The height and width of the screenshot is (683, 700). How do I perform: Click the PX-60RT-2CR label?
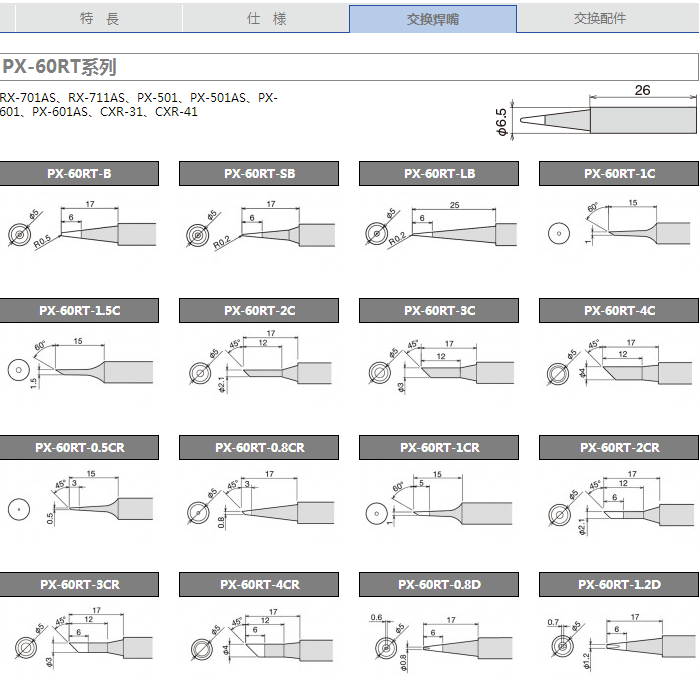(x=619, y=448)
